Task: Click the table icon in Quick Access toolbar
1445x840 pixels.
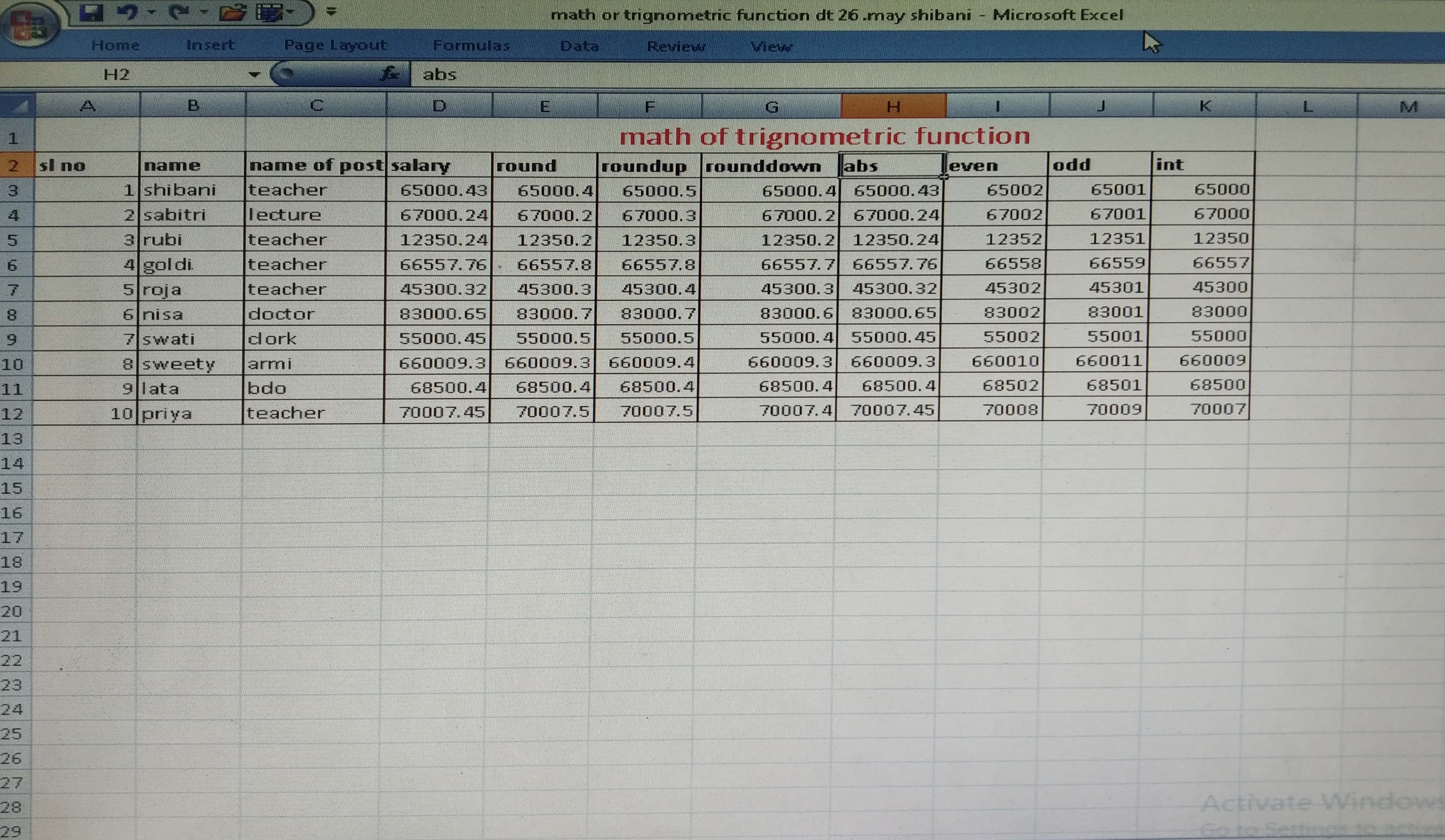Action: coord(270,12)
